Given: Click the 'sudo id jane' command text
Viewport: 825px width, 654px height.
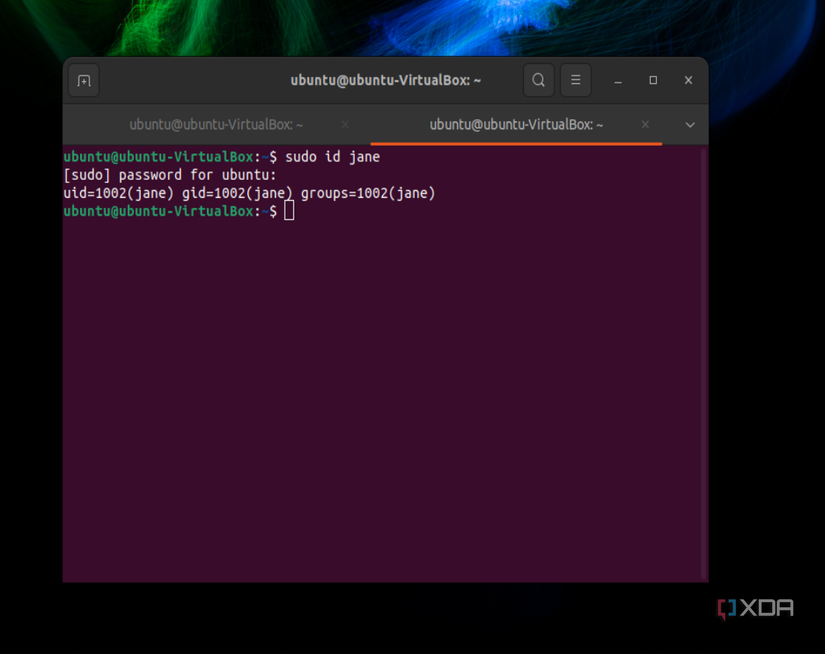Looking at the screenshot, I should pos(332,157).
